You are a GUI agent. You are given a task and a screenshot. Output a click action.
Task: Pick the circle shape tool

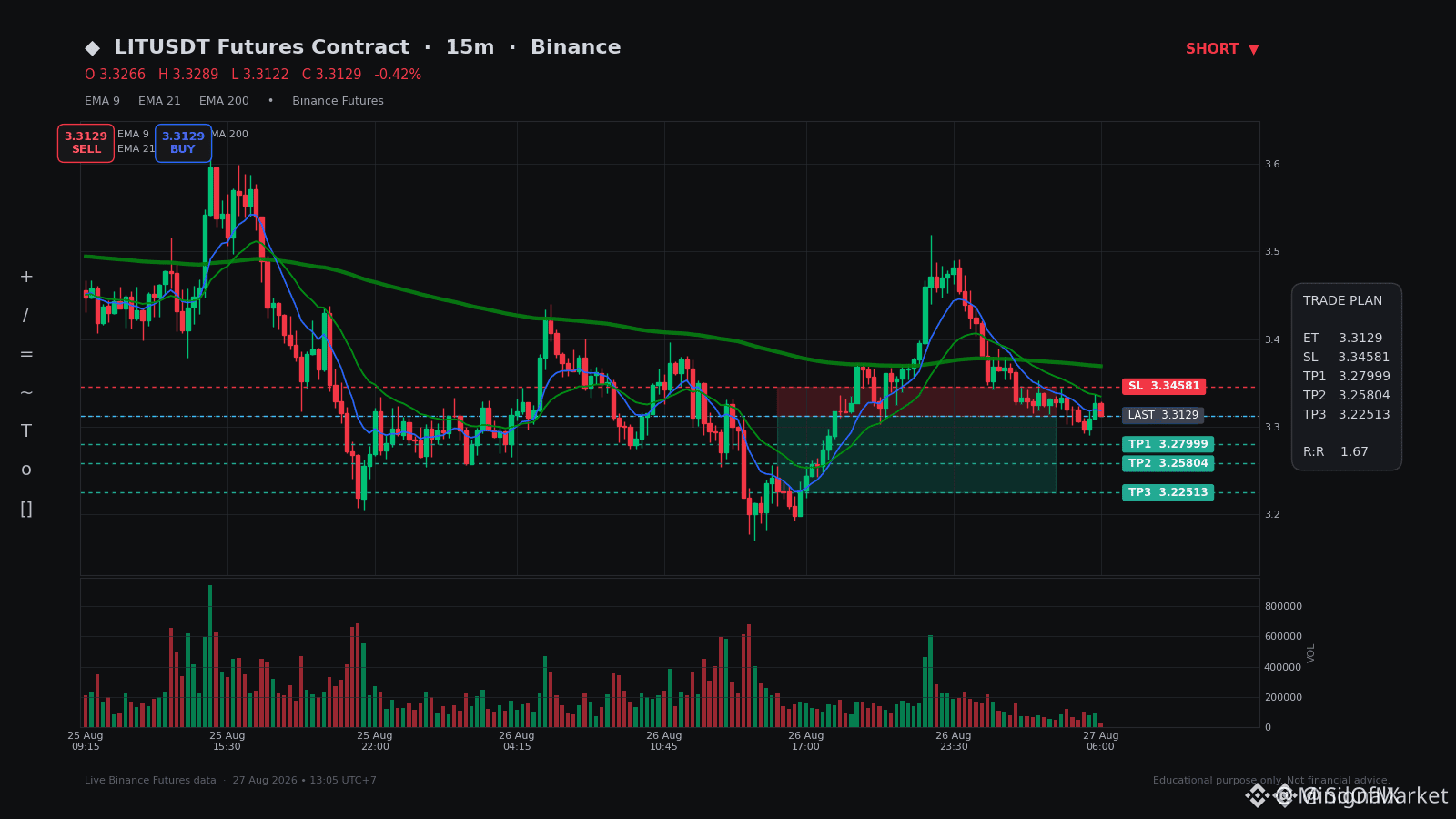26,470
